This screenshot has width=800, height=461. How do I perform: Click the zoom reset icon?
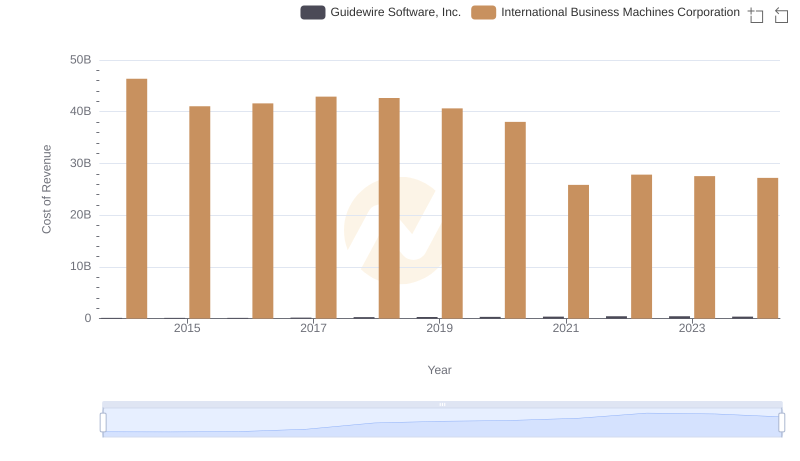pyautogui.click(x=781, y=15)
